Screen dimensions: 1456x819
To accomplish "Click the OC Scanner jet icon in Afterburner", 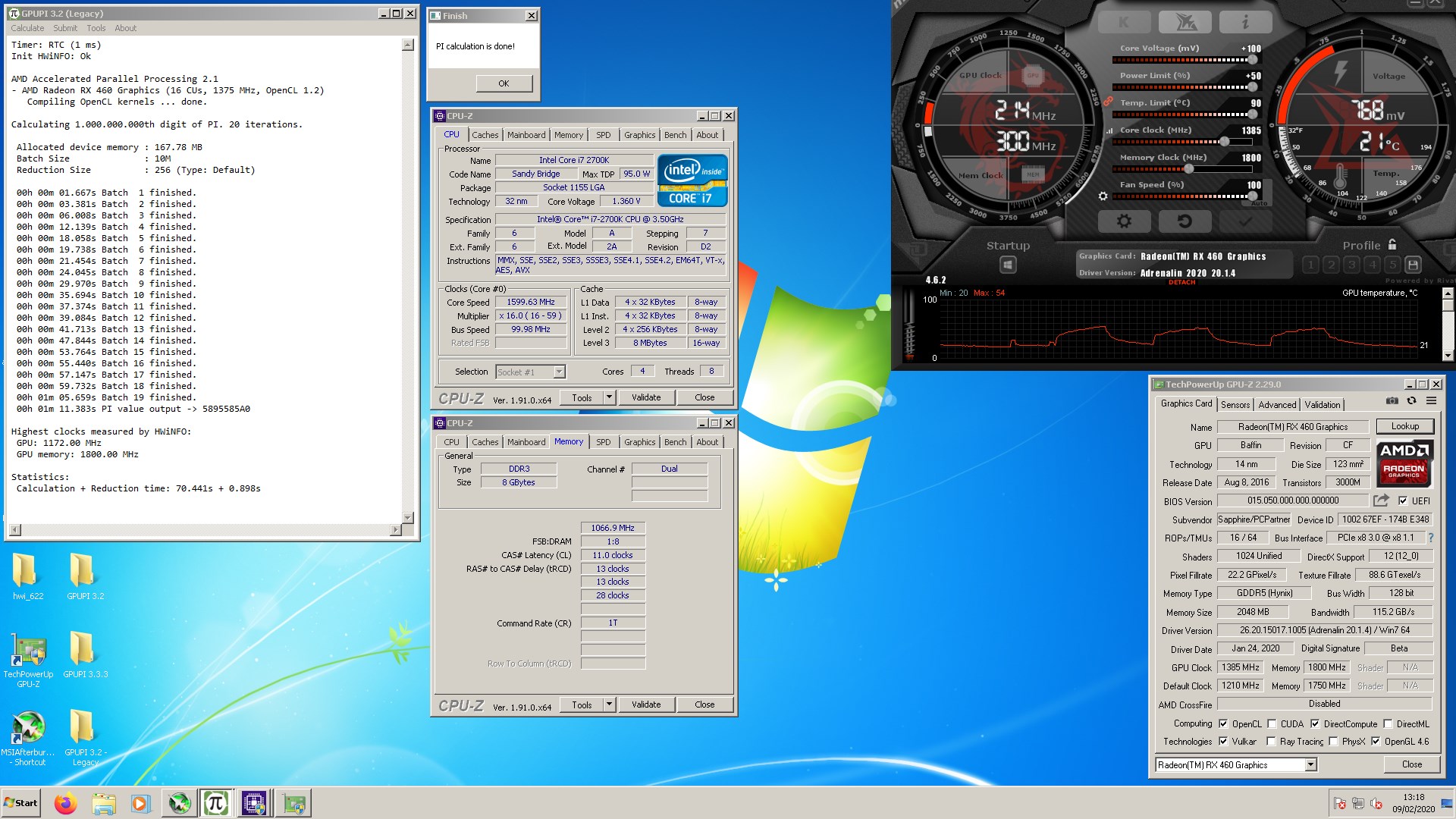I will [1186, 23].
